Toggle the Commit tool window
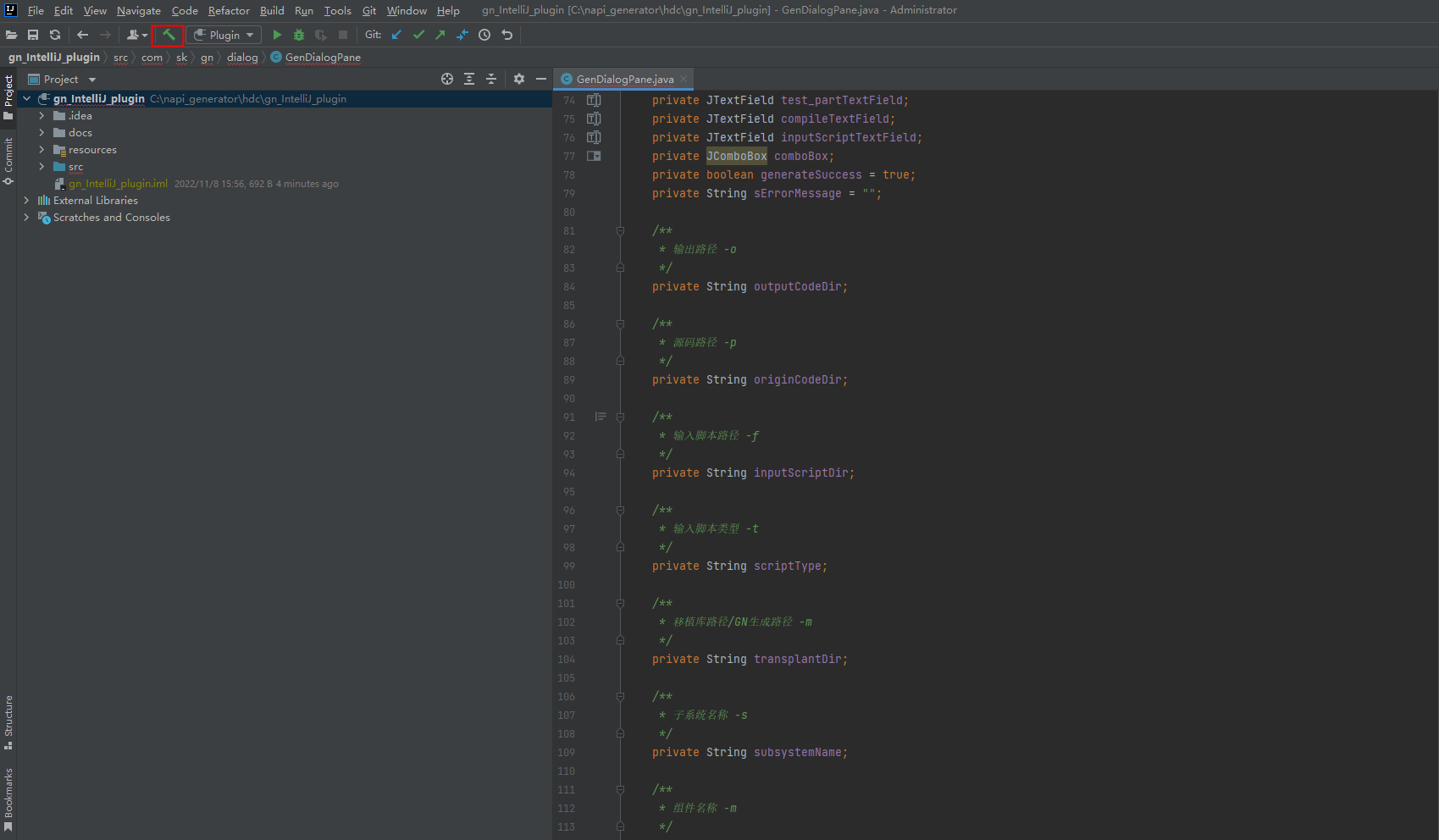 coord(8,161)
